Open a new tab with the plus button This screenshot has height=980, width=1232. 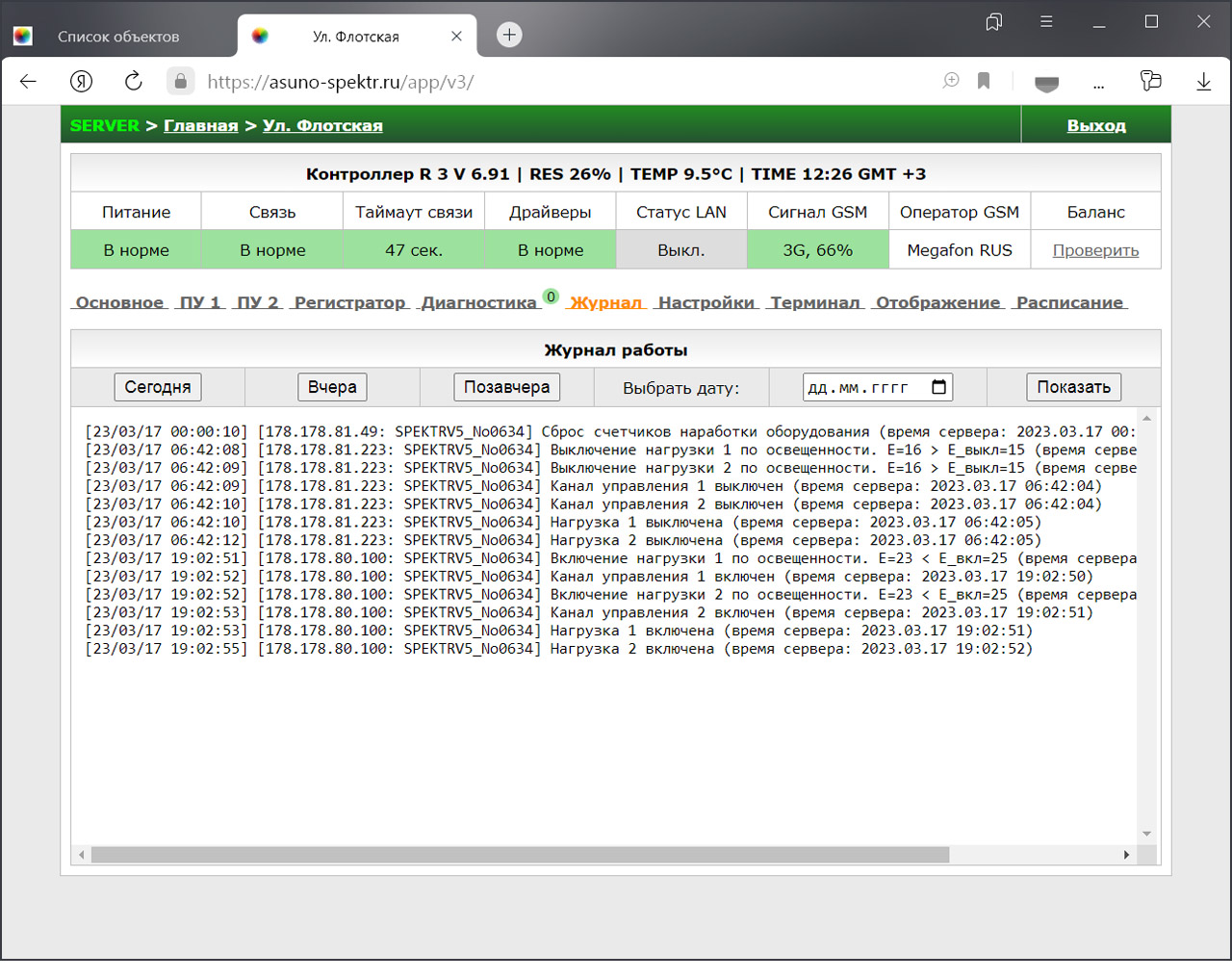(509, 35)
